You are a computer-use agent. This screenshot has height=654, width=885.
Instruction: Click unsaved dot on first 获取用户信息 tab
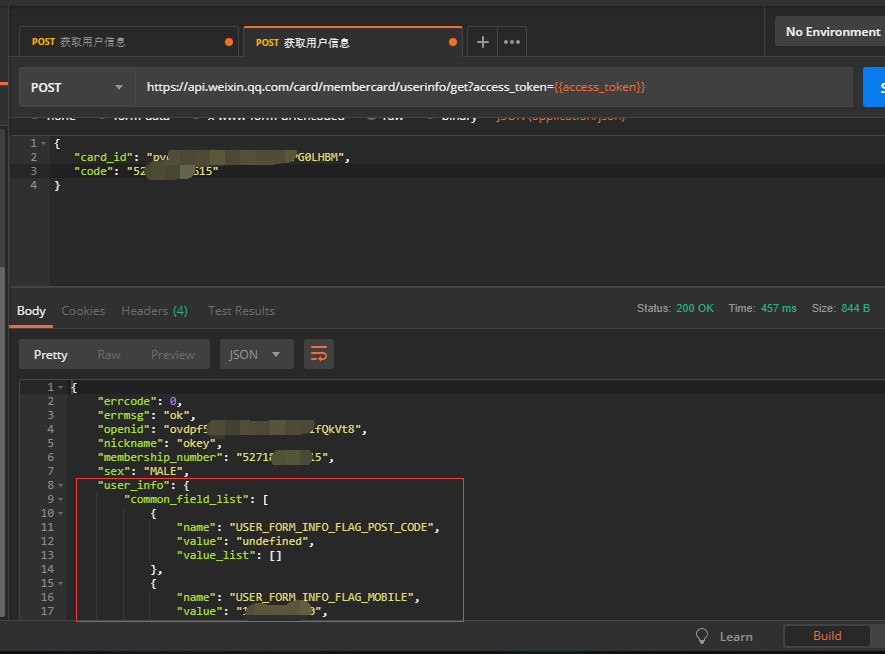(229, 42)
